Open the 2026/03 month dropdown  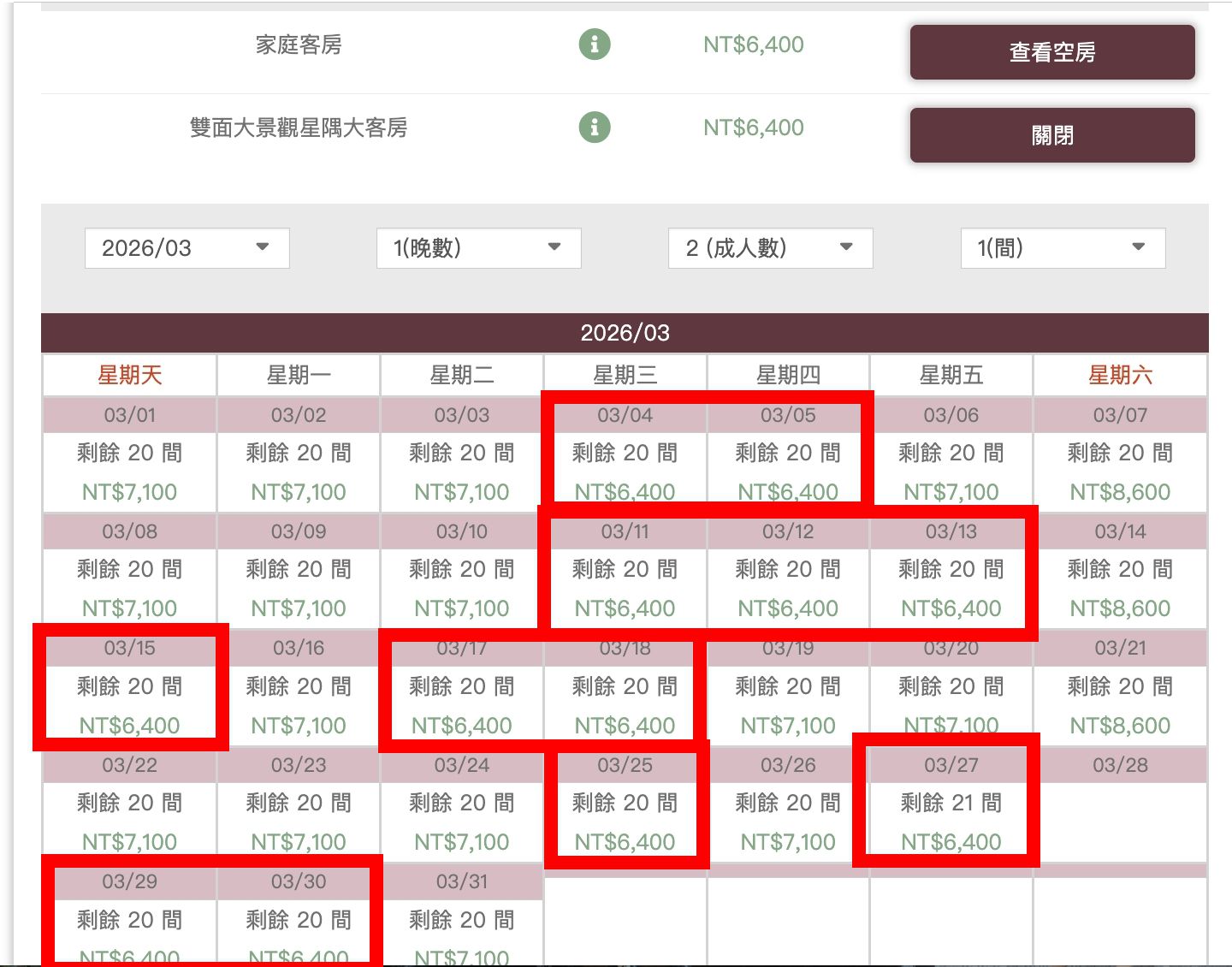click(x=187, y=248)
